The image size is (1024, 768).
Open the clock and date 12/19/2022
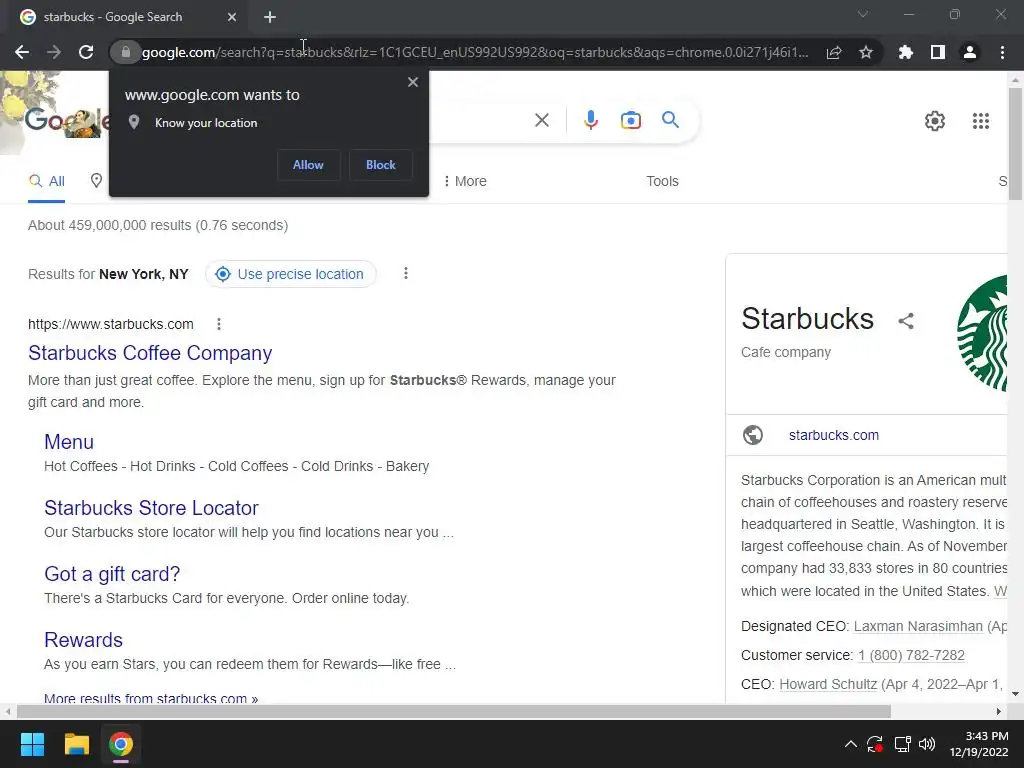pyautogui.click(x=979, y=744)
